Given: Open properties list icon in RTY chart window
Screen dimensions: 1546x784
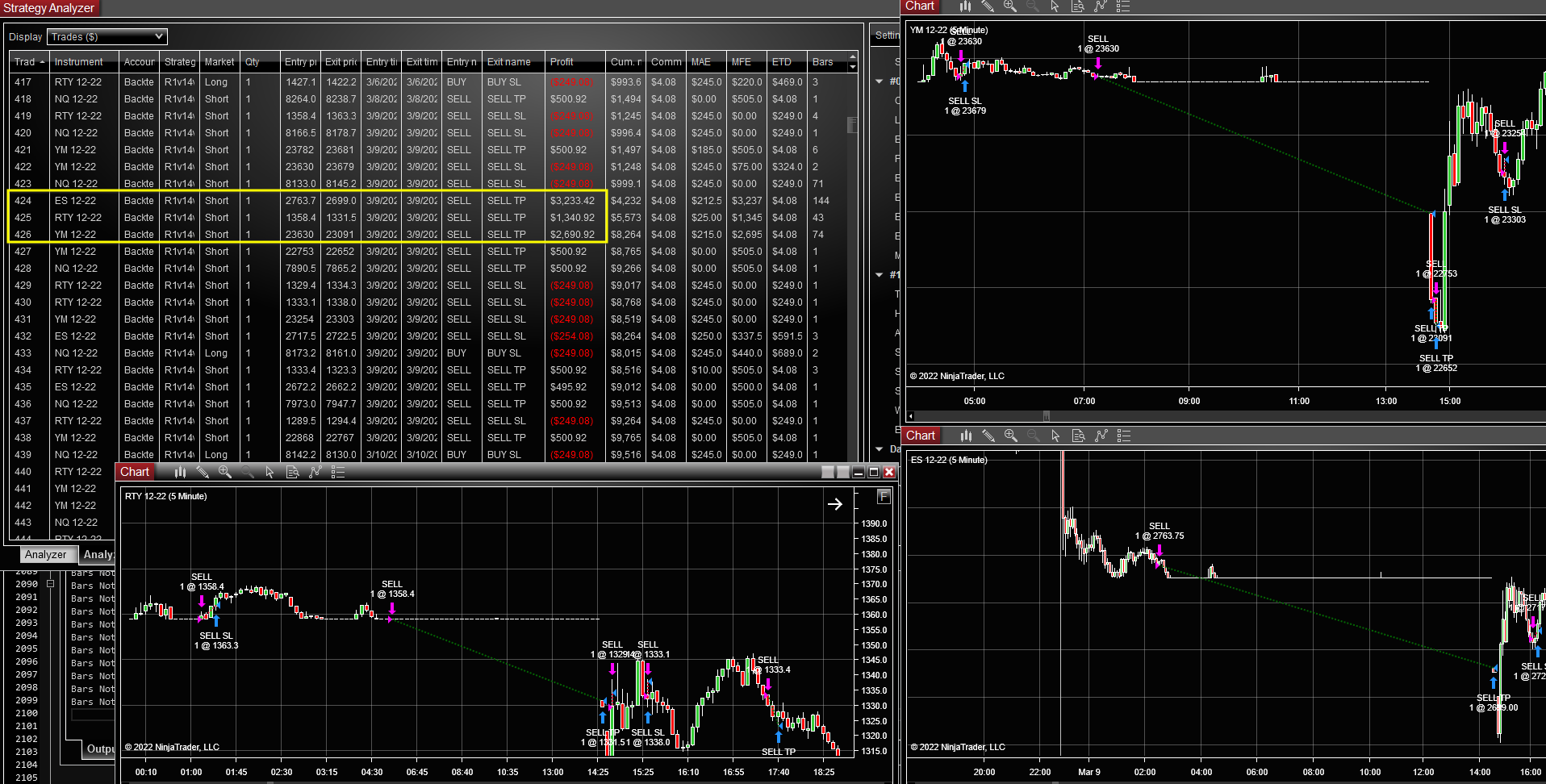Looking at the screenshot, I should pos(337,472).
